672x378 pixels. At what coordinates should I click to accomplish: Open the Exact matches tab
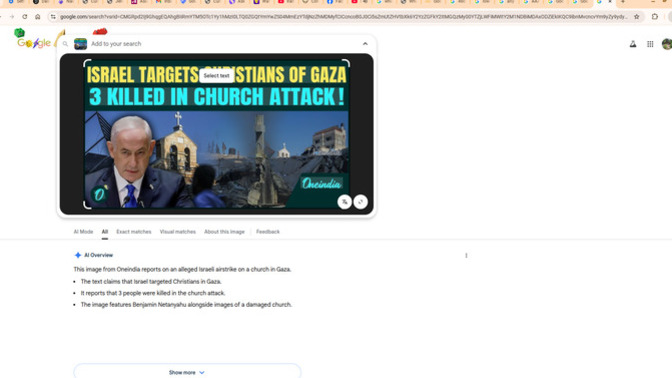point(134,231)
